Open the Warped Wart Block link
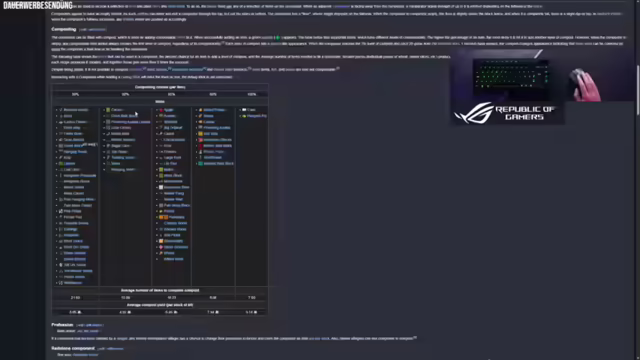 (219, 163)
